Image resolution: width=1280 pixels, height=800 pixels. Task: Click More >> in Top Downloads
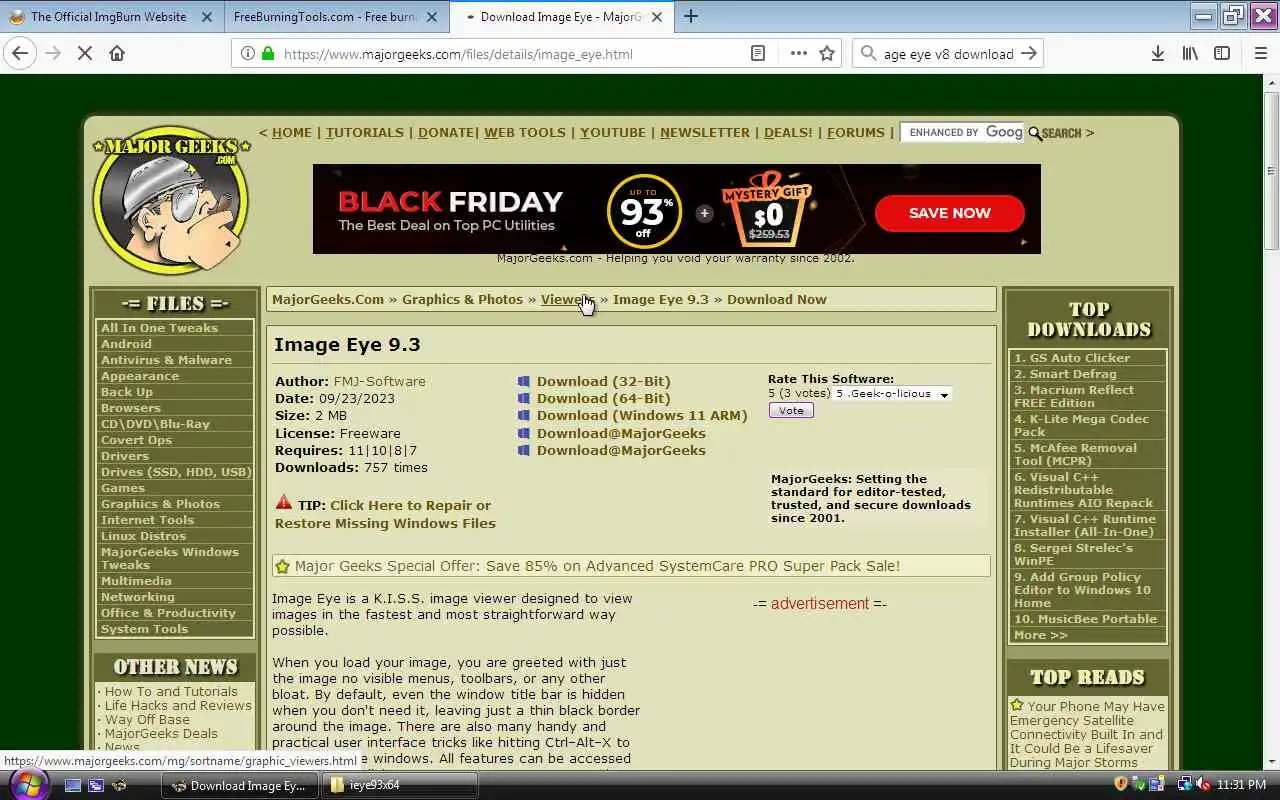click(1040, 635)
